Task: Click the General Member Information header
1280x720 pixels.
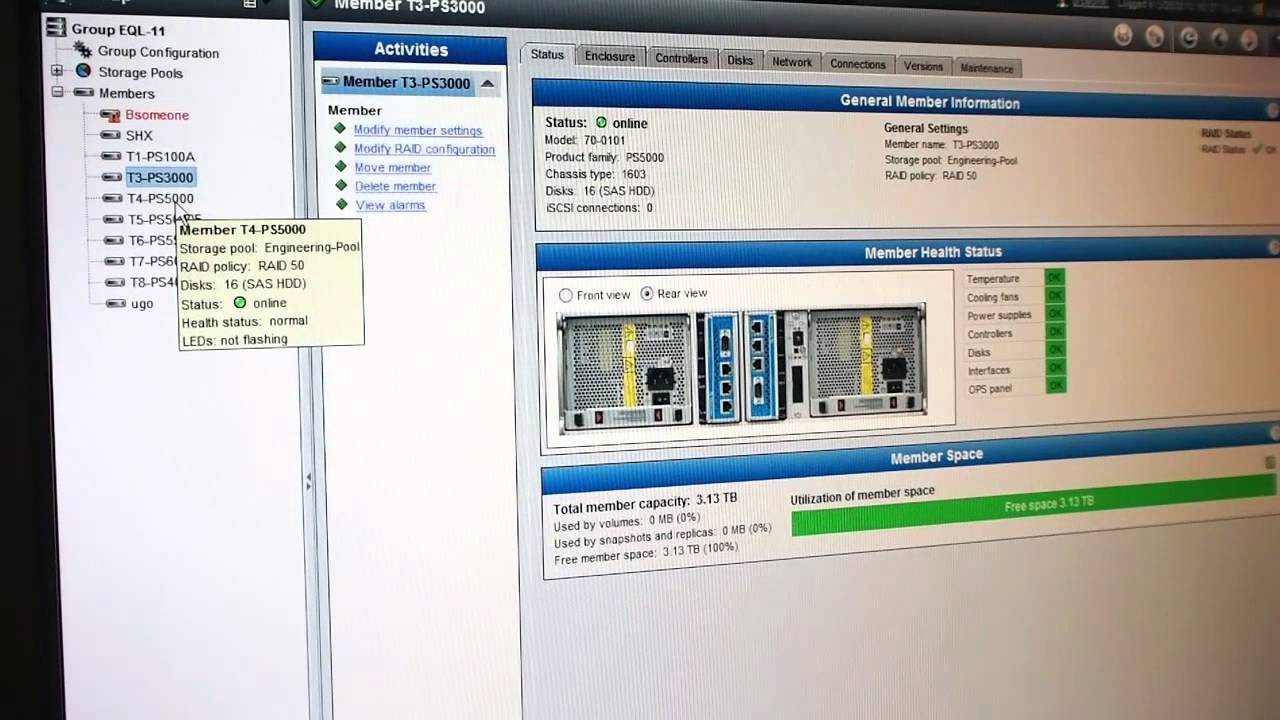Action: pos(906,101)
